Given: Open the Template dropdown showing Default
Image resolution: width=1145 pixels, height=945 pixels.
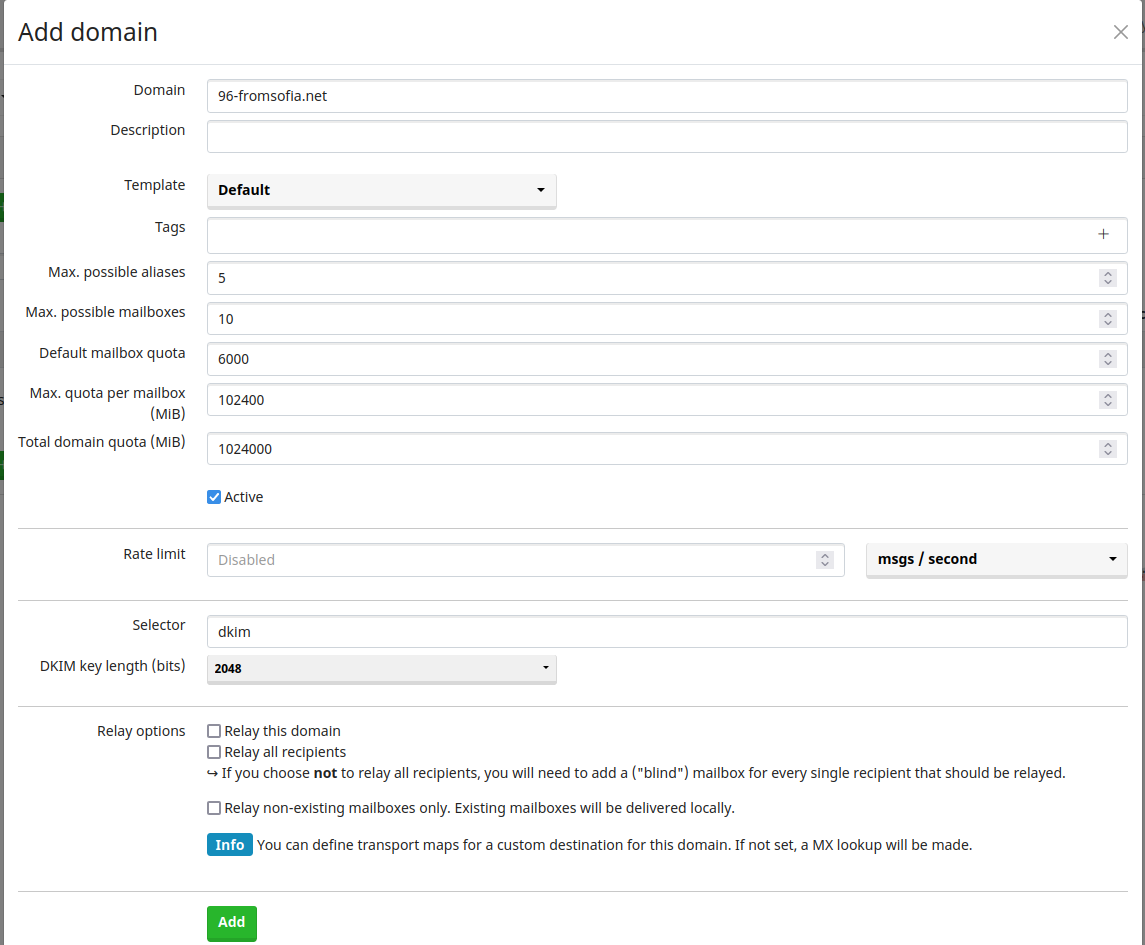Looking at the screenshot, I should [x=381, y=190].
